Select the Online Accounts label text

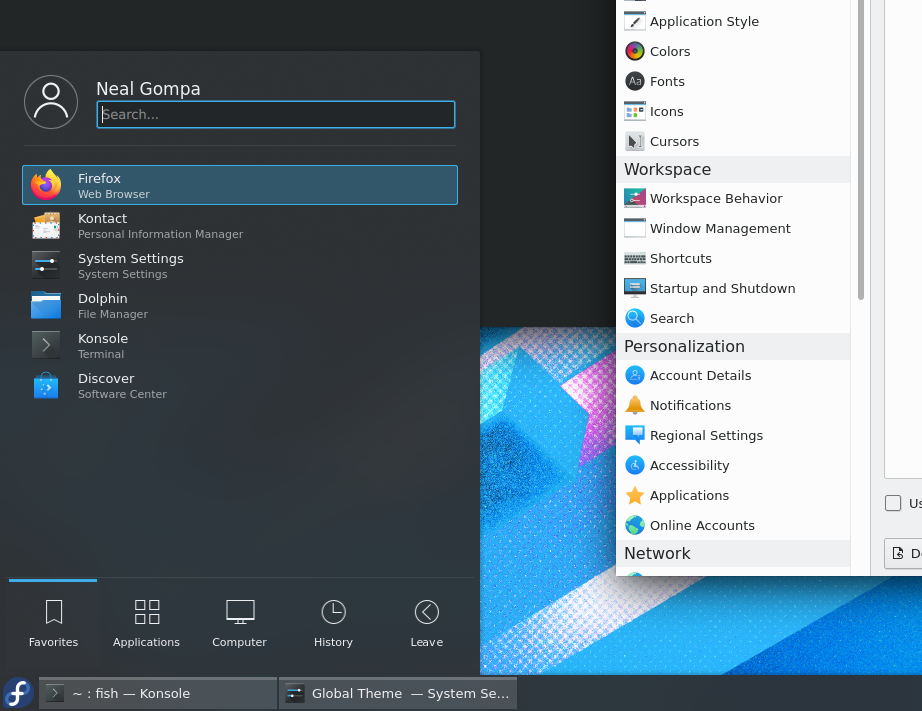click(x=702, y=525)
